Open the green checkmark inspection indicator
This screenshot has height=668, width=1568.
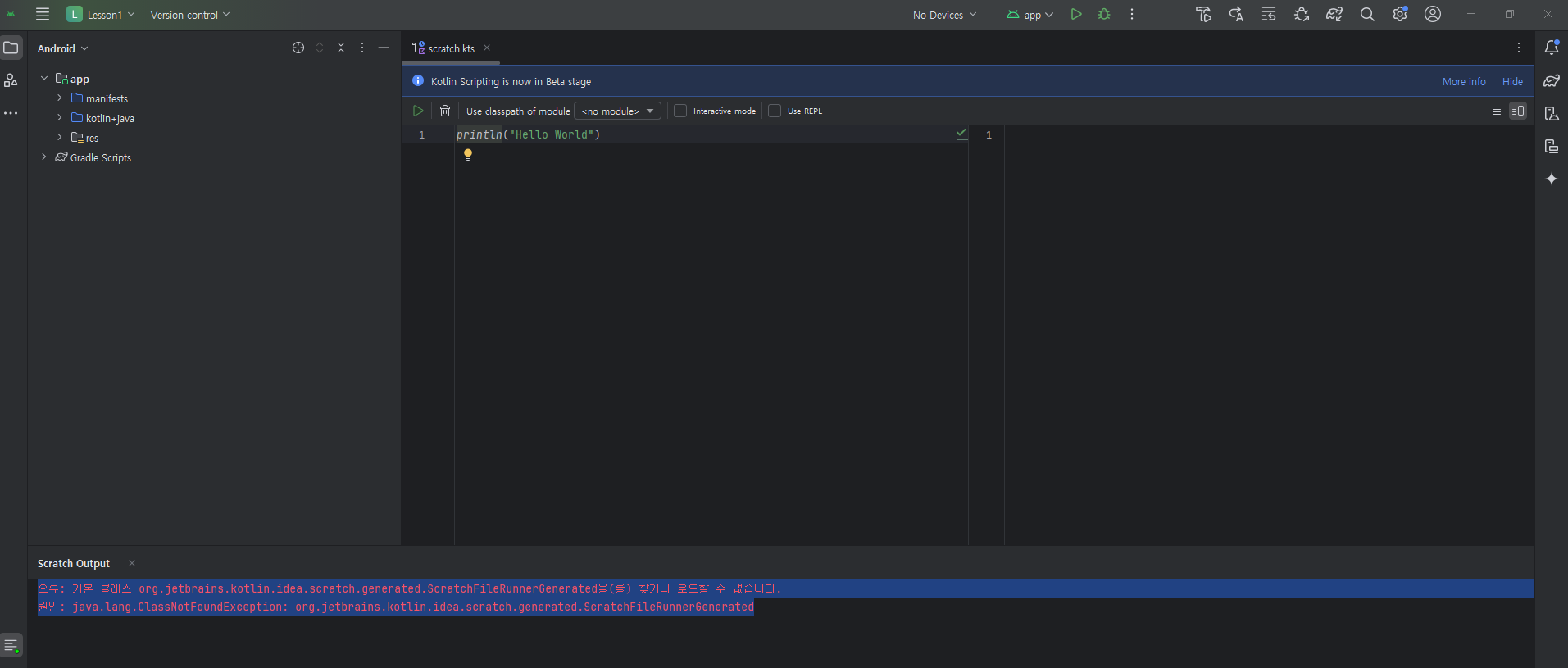(x=961, y=134)
